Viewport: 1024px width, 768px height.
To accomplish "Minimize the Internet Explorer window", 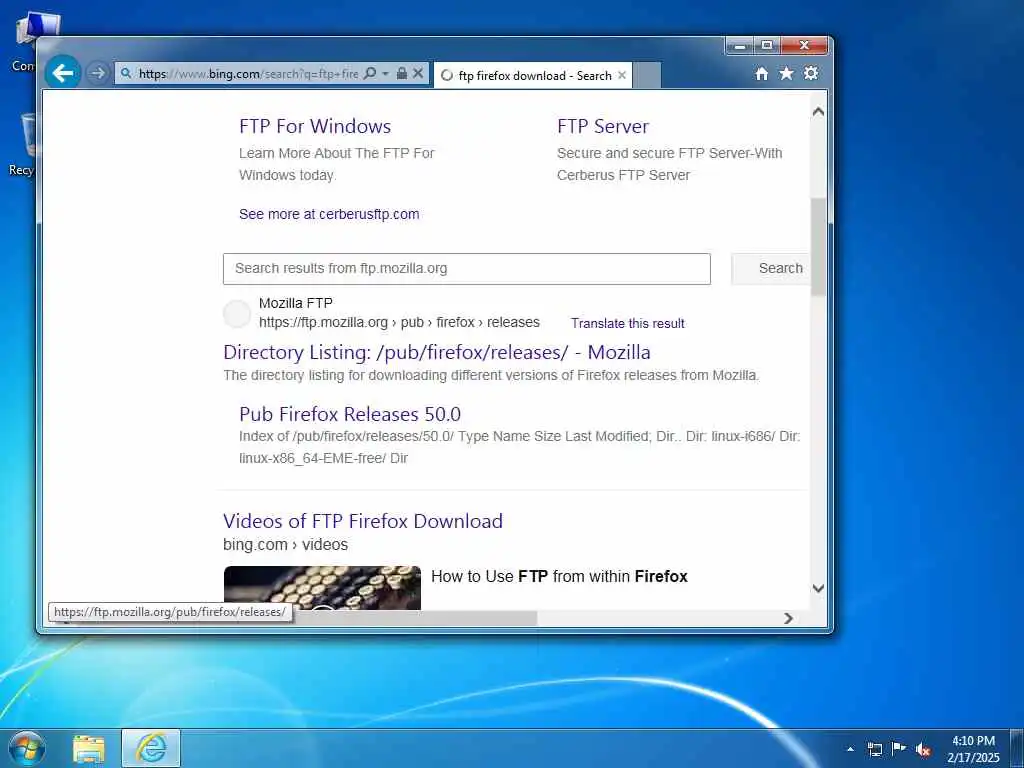I will (x=740, y=46).
